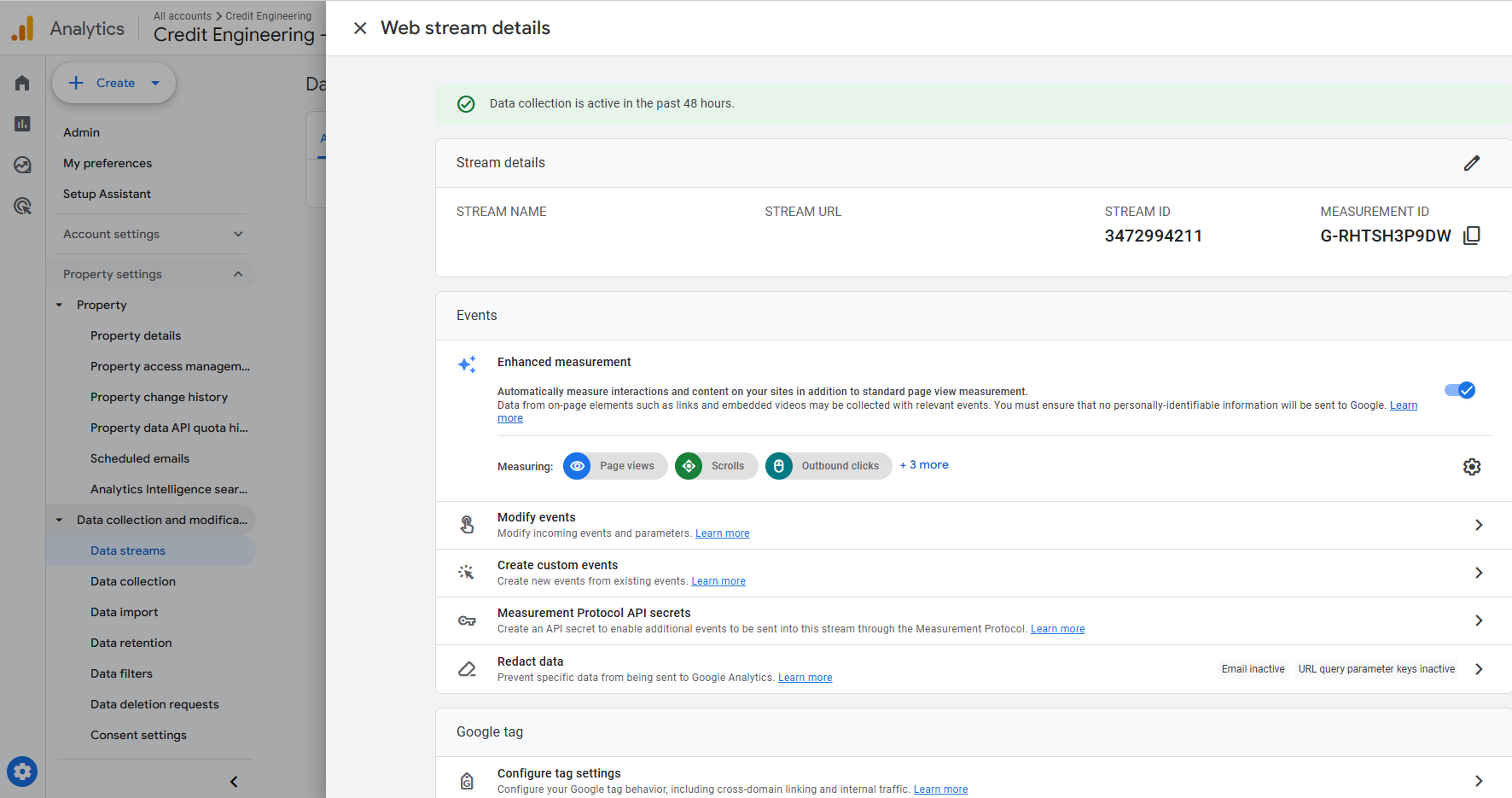The width and height of the screenshot is (1512, 798).
Task: Open the Create dropdown arrow
Action: point(155,83)
